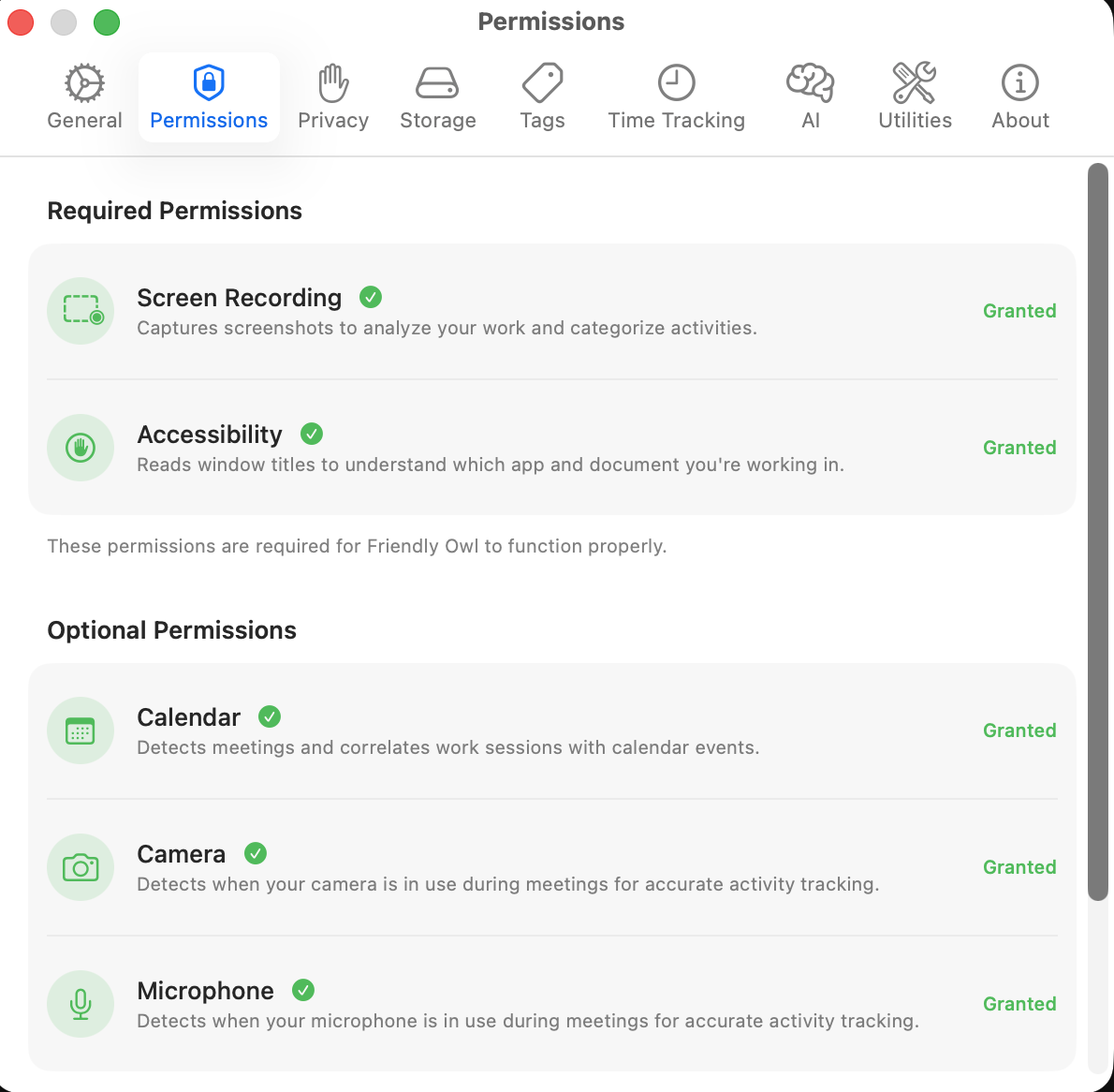
Task: Click the vertical scrollbar thumb
Action: pyautogui.click(x=1098, y=532)
